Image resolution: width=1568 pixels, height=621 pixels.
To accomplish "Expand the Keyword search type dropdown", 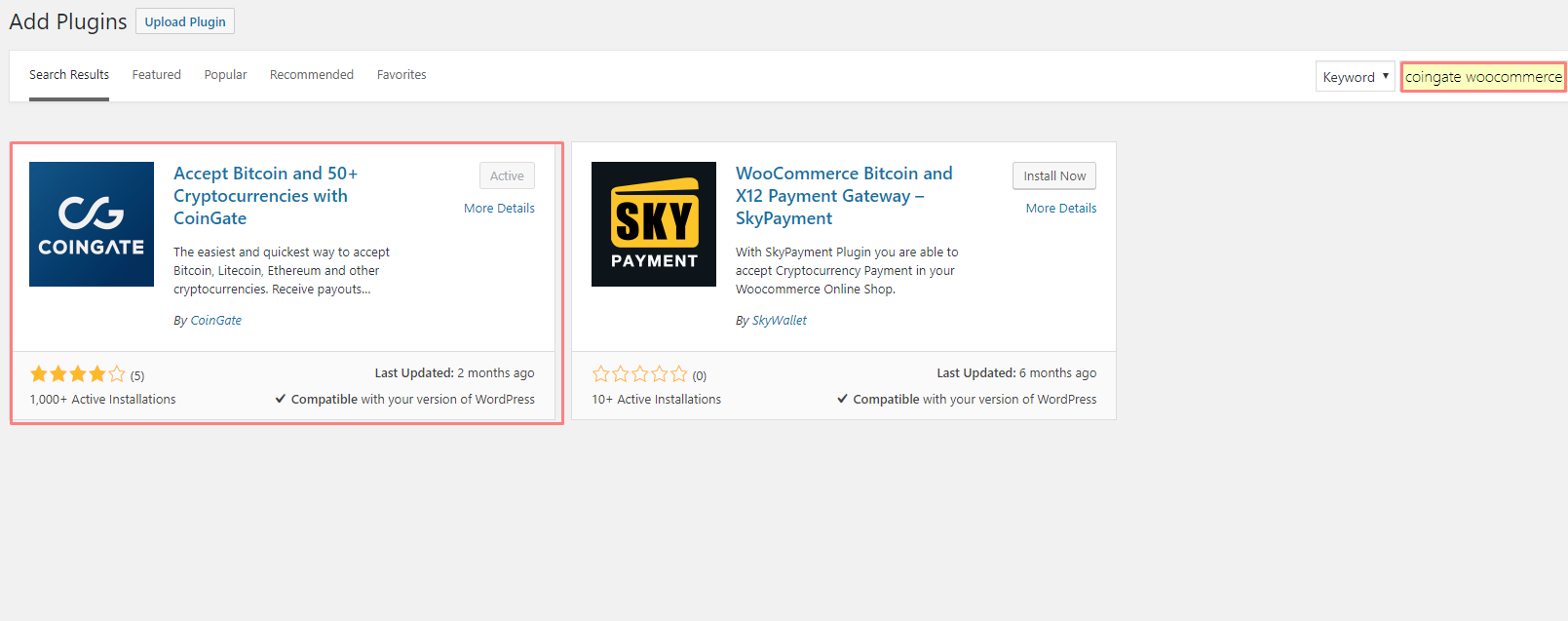I will pos(1355,77).
